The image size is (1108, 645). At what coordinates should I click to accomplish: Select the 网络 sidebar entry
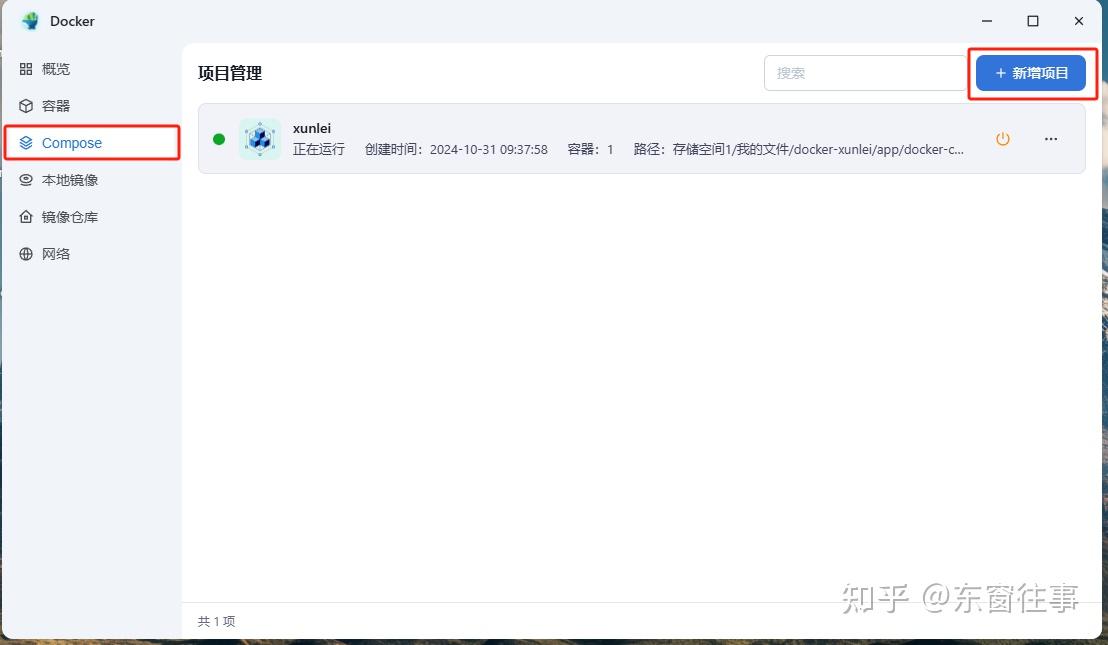[x=57, y=254]
